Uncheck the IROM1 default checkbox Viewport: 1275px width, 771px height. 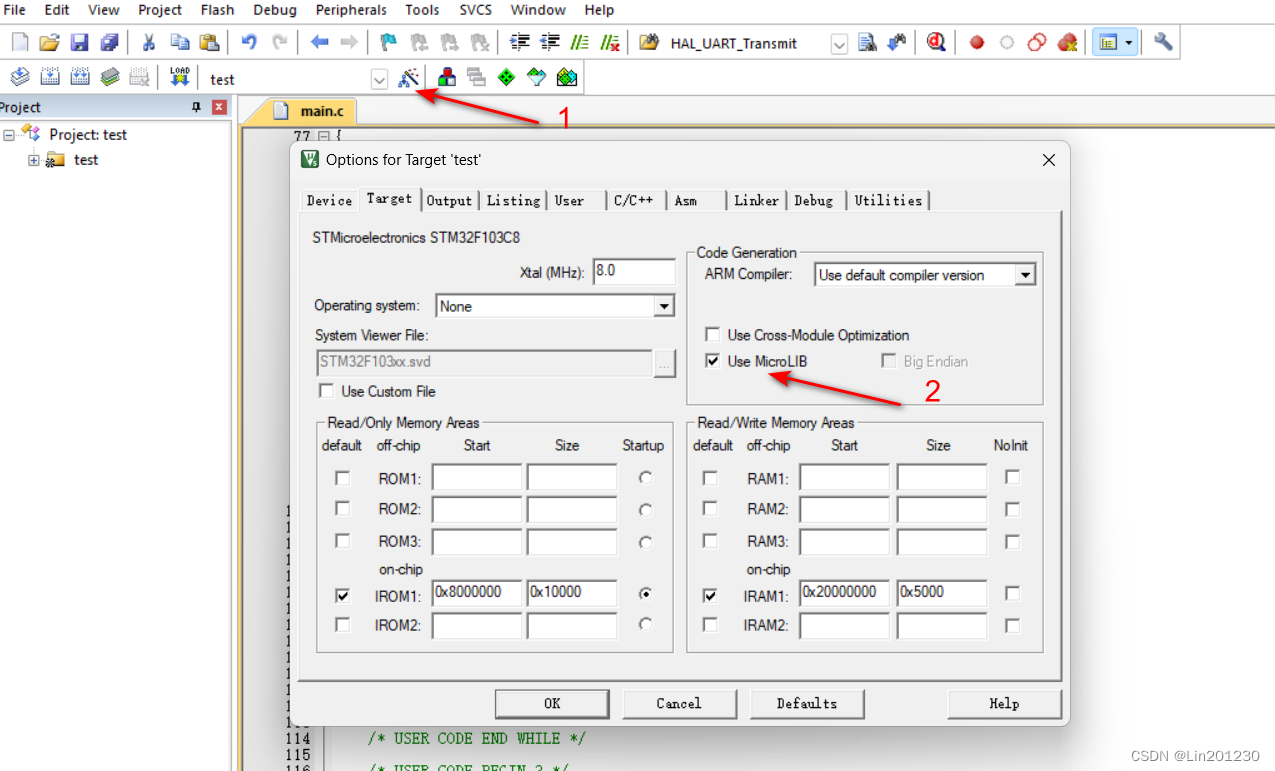coord(343,595)
